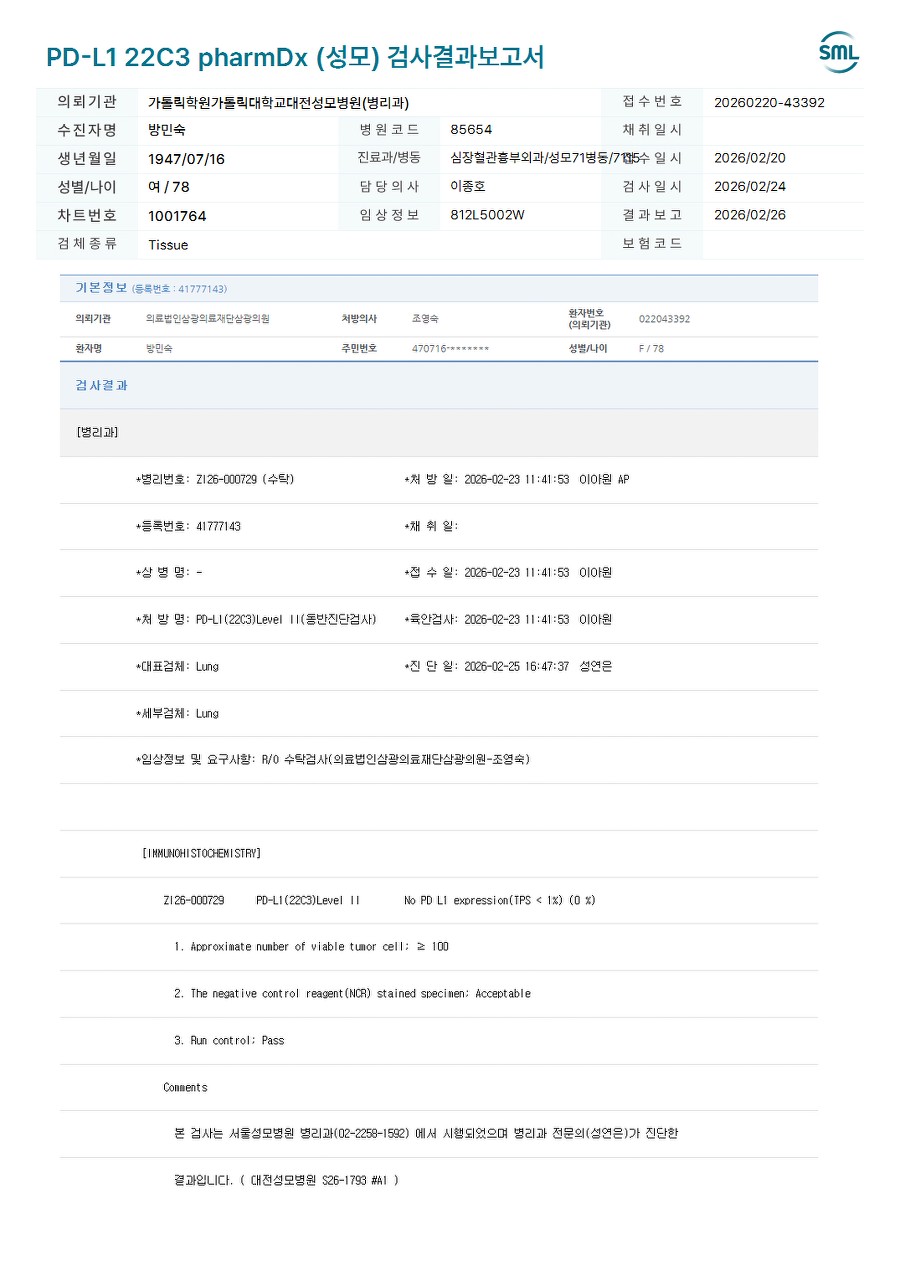
Task: Click the 기본정보 section heading
Action: click(x=102, y=288)
